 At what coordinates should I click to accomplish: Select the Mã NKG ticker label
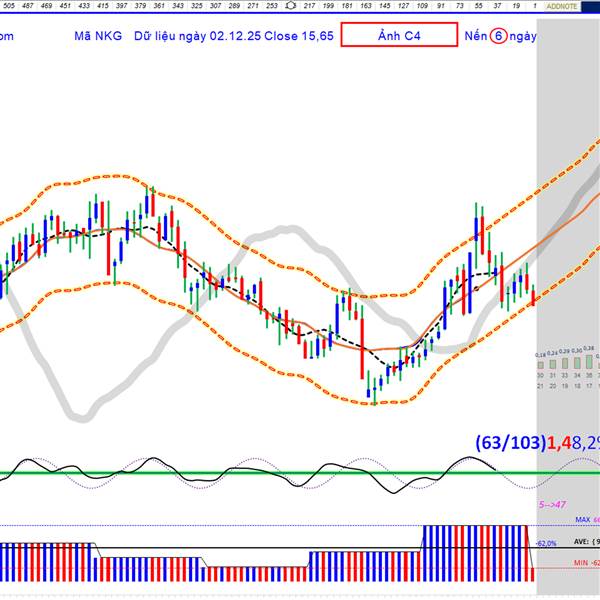98,36
